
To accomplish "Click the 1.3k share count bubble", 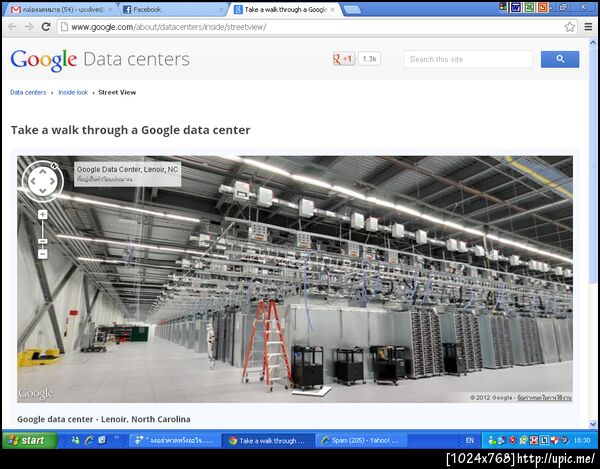I will click(x=369, y=59).
